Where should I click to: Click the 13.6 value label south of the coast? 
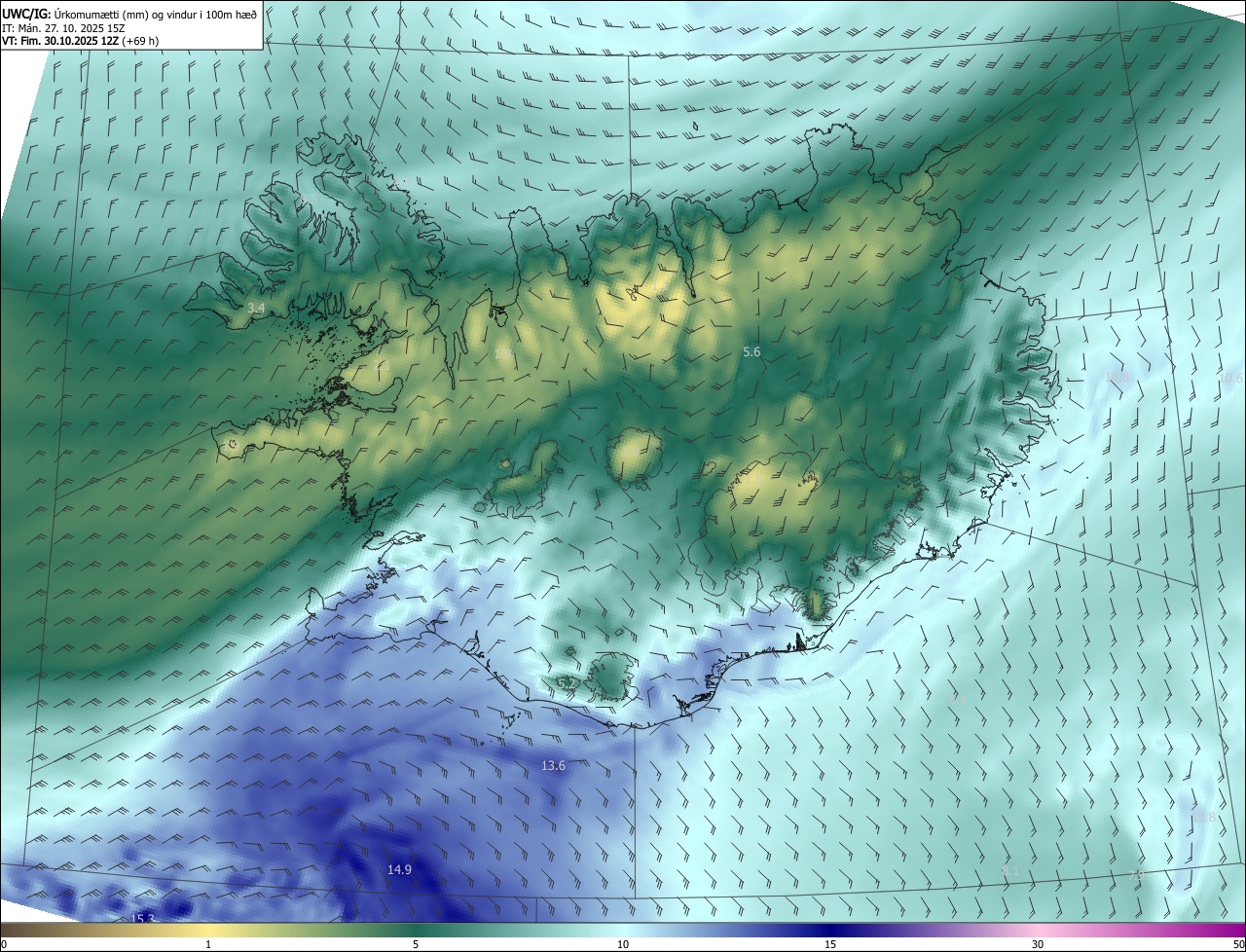(553, 766)
